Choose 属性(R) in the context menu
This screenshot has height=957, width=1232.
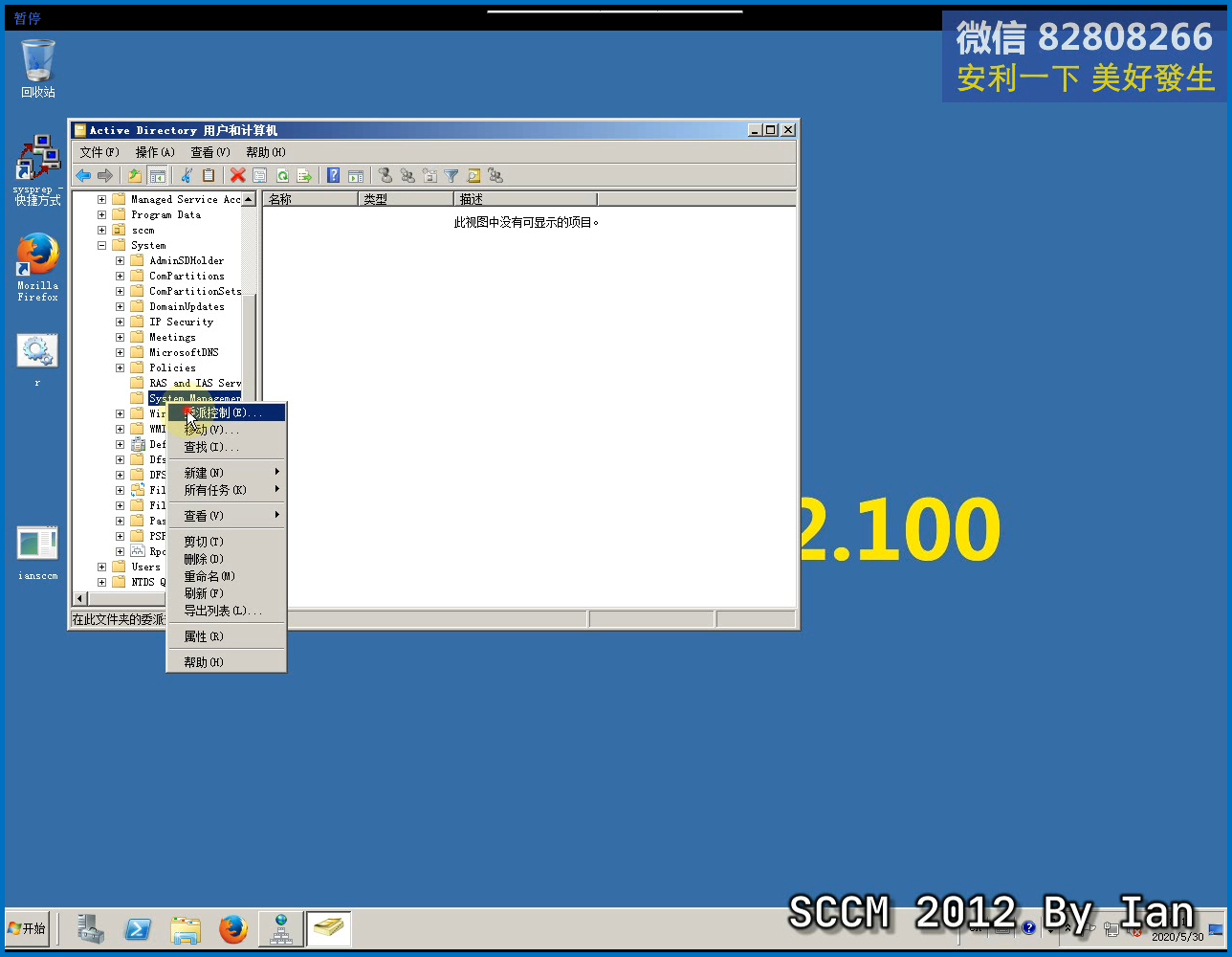tap(227, 636)
